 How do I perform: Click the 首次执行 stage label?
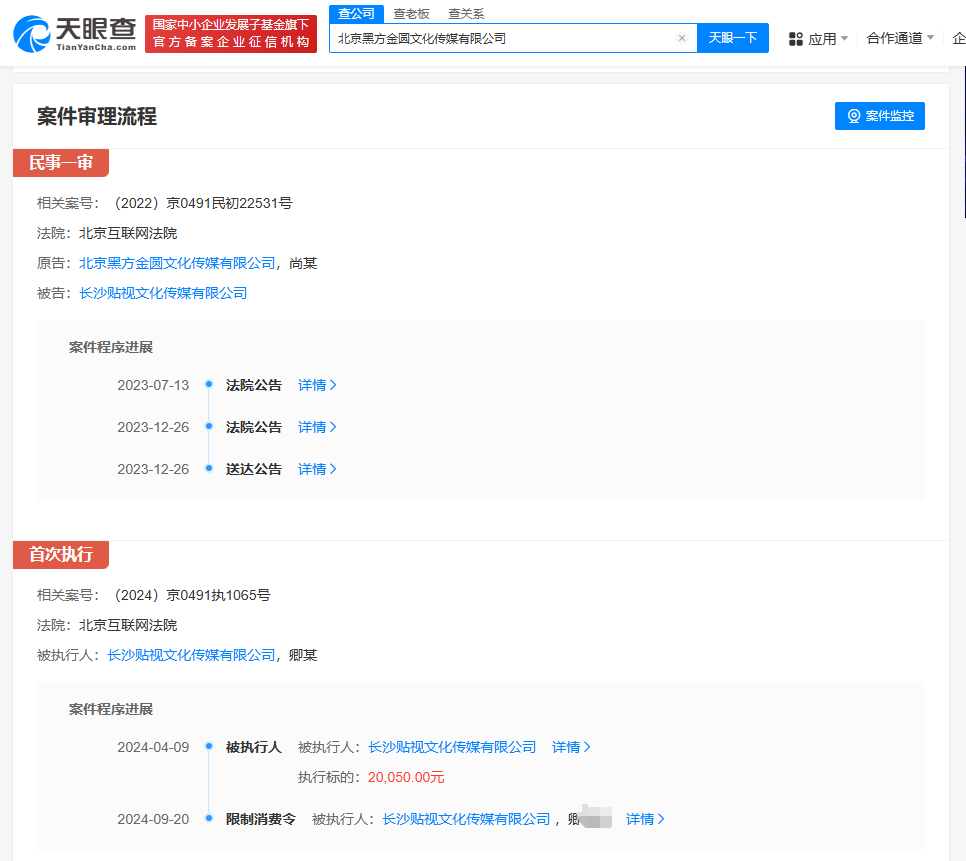coord(61,554)
